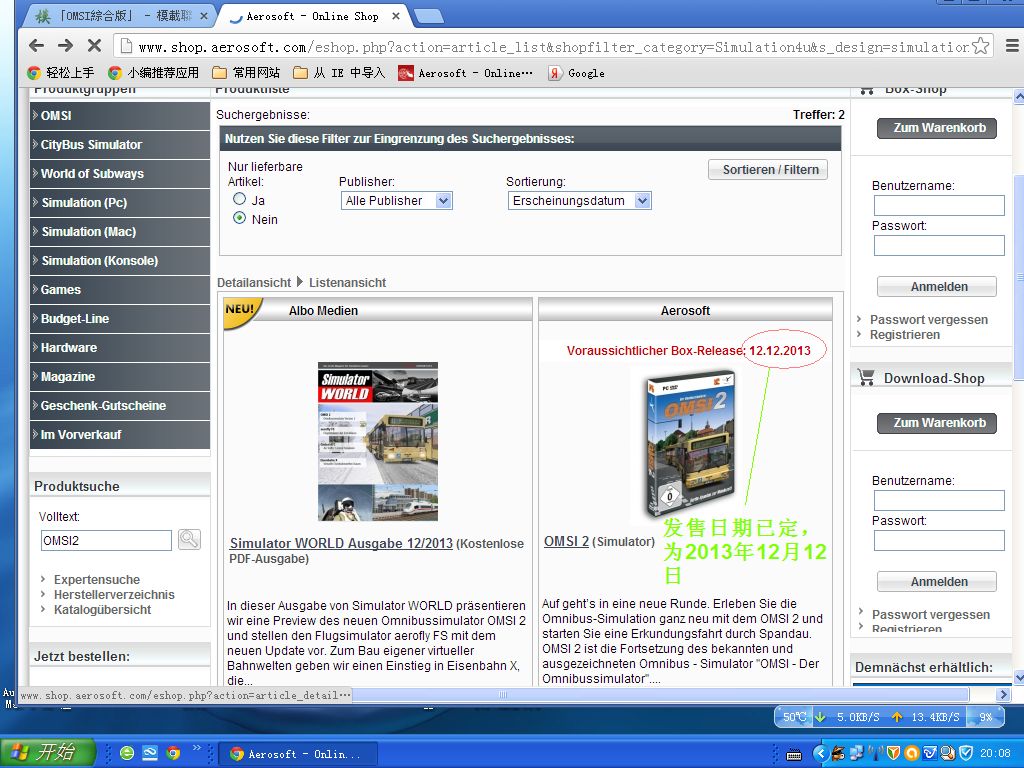This screenshot has width=1024, height=768.
Task: Click the browser back arrow
Action: 37,46
